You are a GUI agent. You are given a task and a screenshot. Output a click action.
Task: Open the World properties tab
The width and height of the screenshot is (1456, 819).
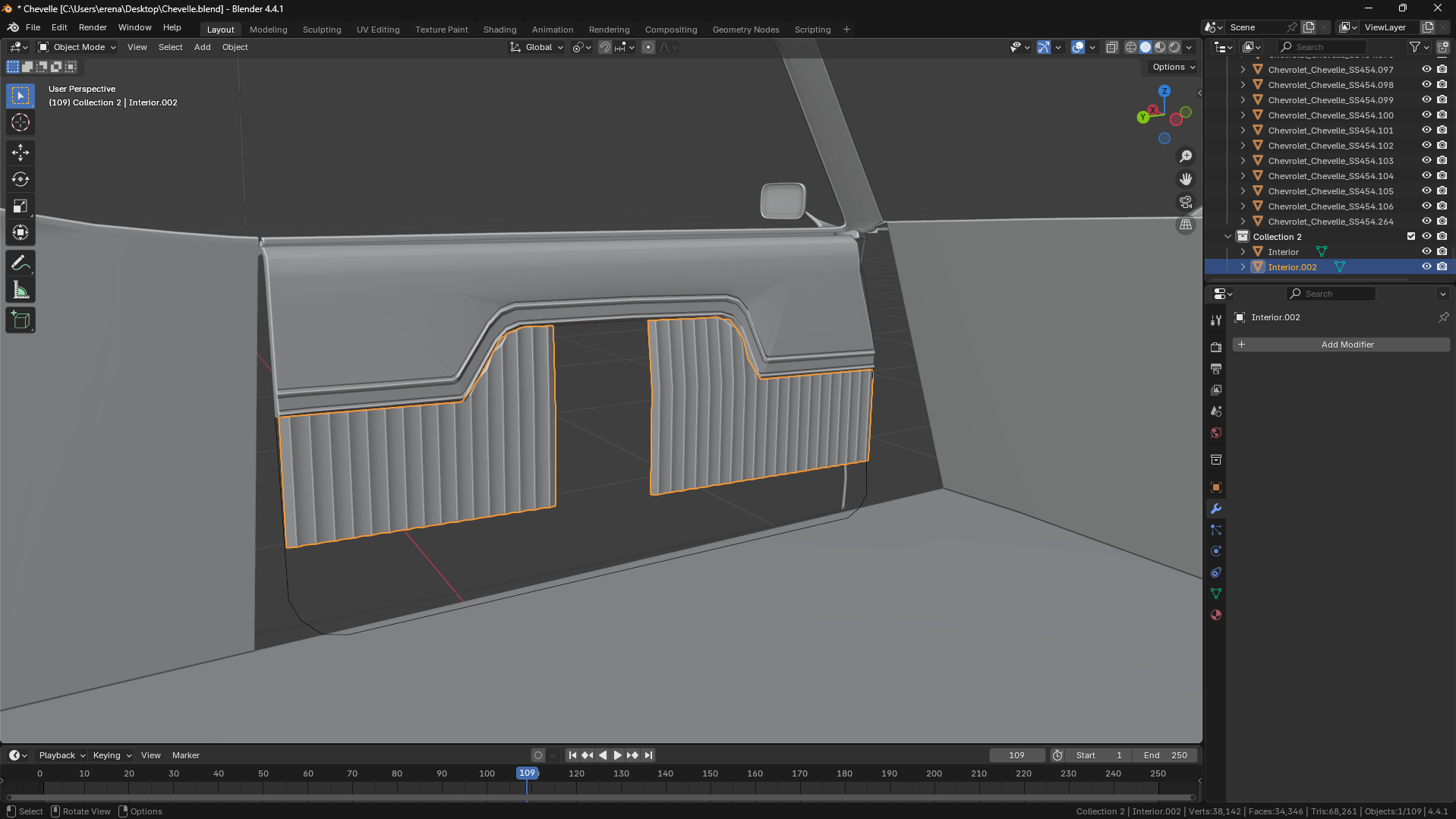click(1216, 433)
